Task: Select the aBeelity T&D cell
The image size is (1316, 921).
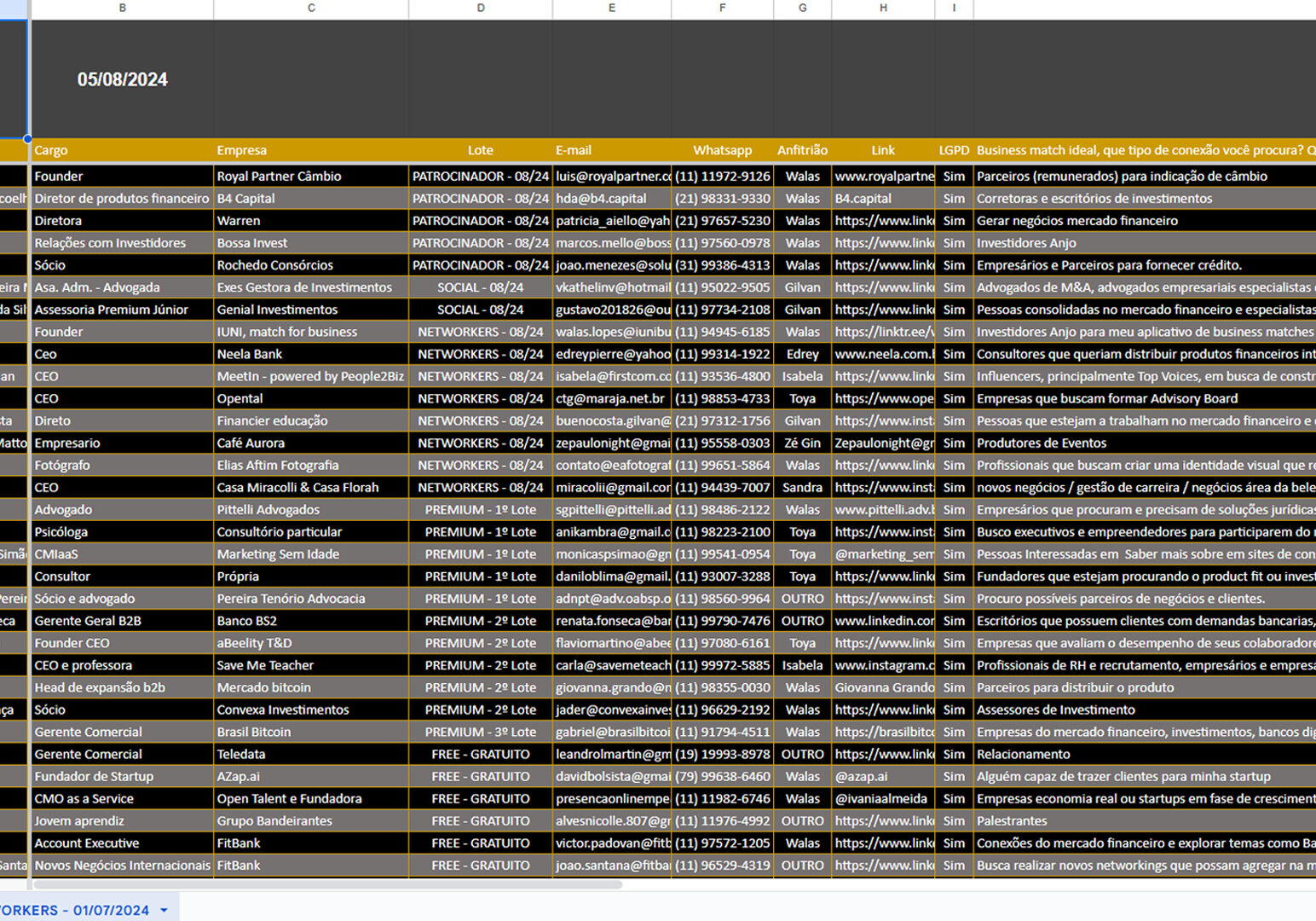Action: (x=311, y=643)
